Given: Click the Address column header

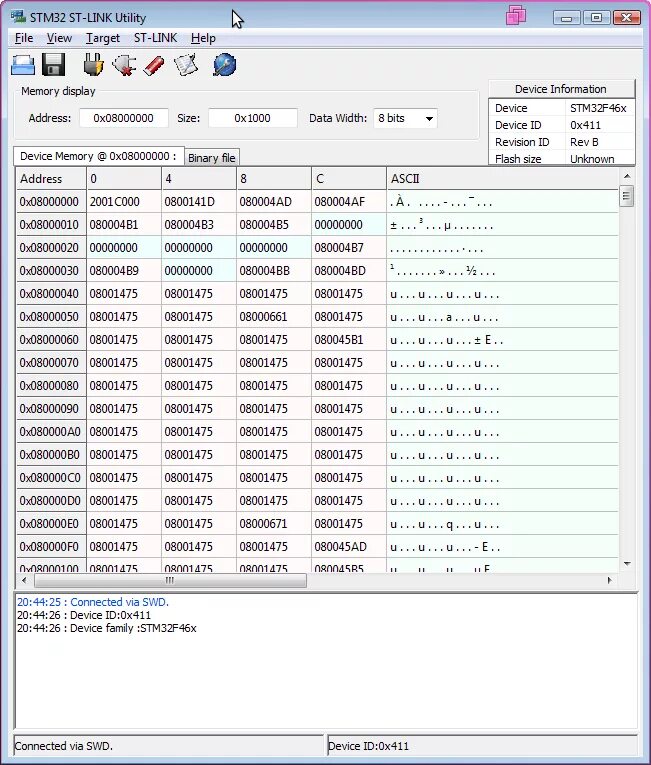Looking at the screenshot, I should click(51, 179).
